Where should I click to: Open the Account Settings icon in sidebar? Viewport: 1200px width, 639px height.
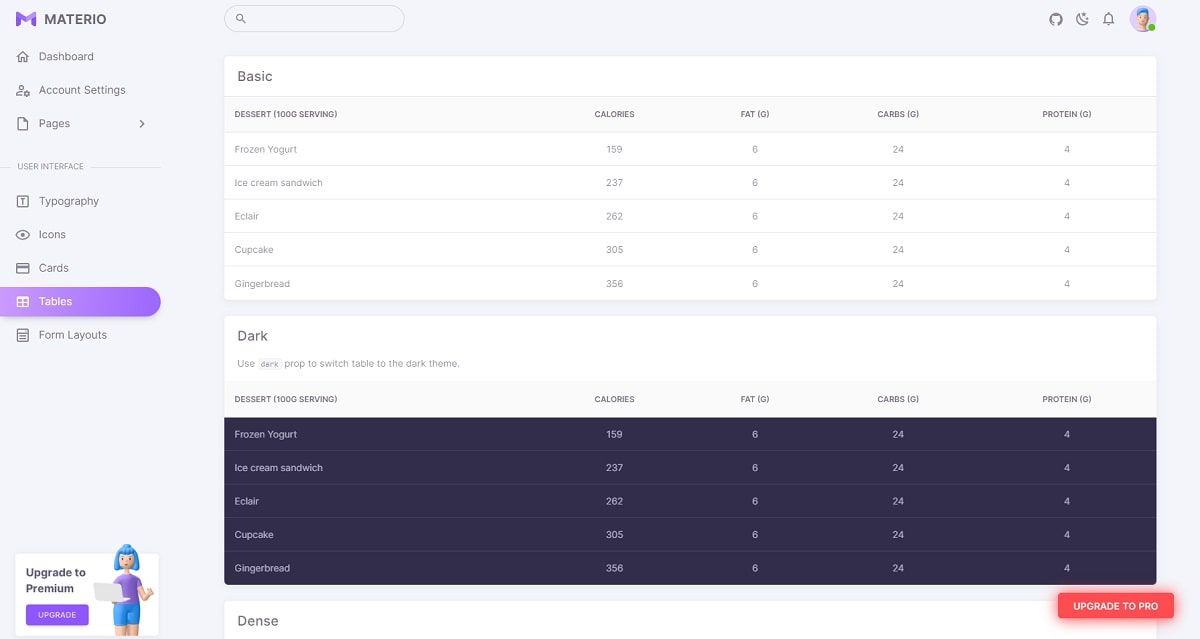click(x=22, y=89)
